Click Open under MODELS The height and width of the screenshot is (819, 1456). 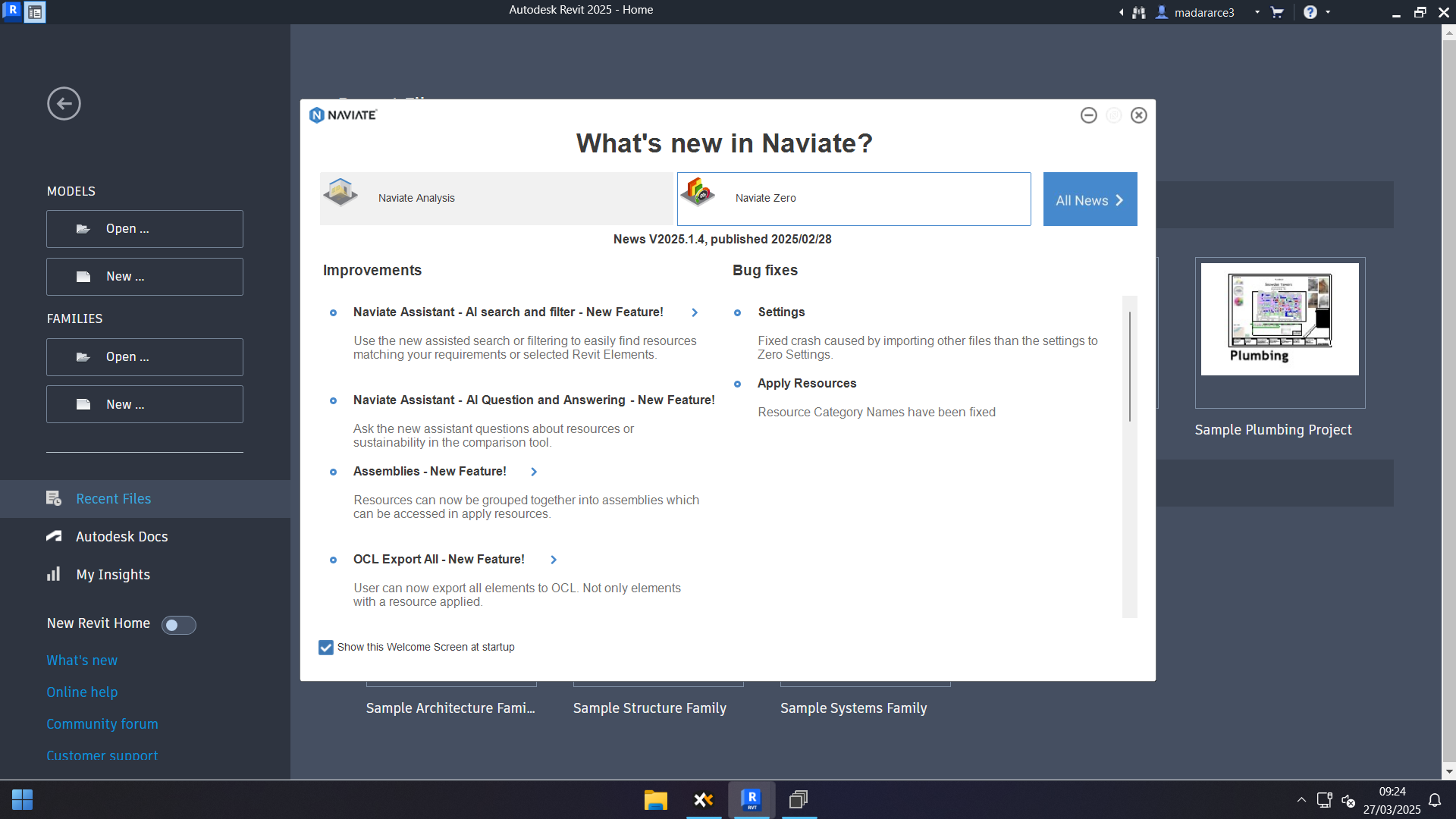[145, 229]
